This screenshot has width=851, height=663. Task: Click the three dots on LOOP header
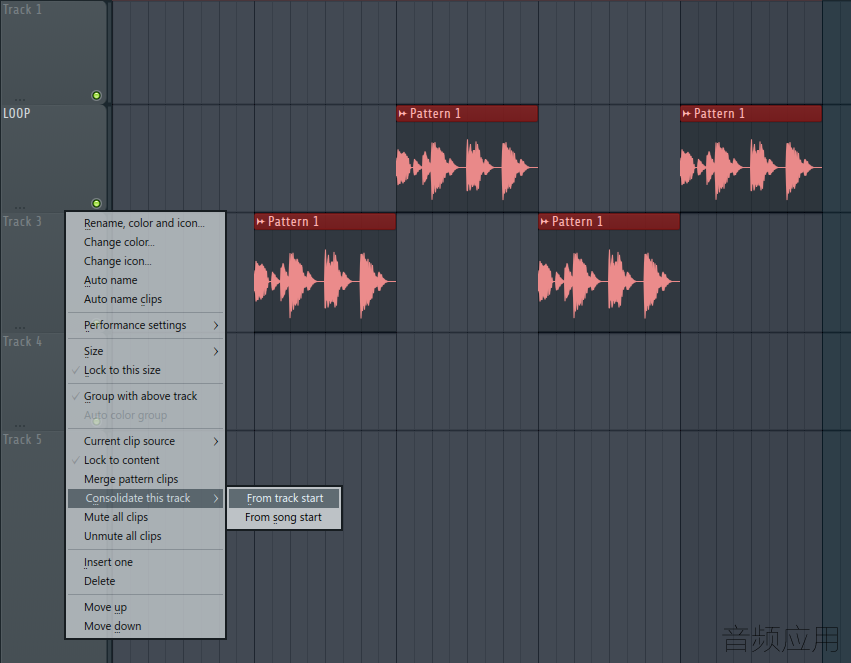click(20, 208)
